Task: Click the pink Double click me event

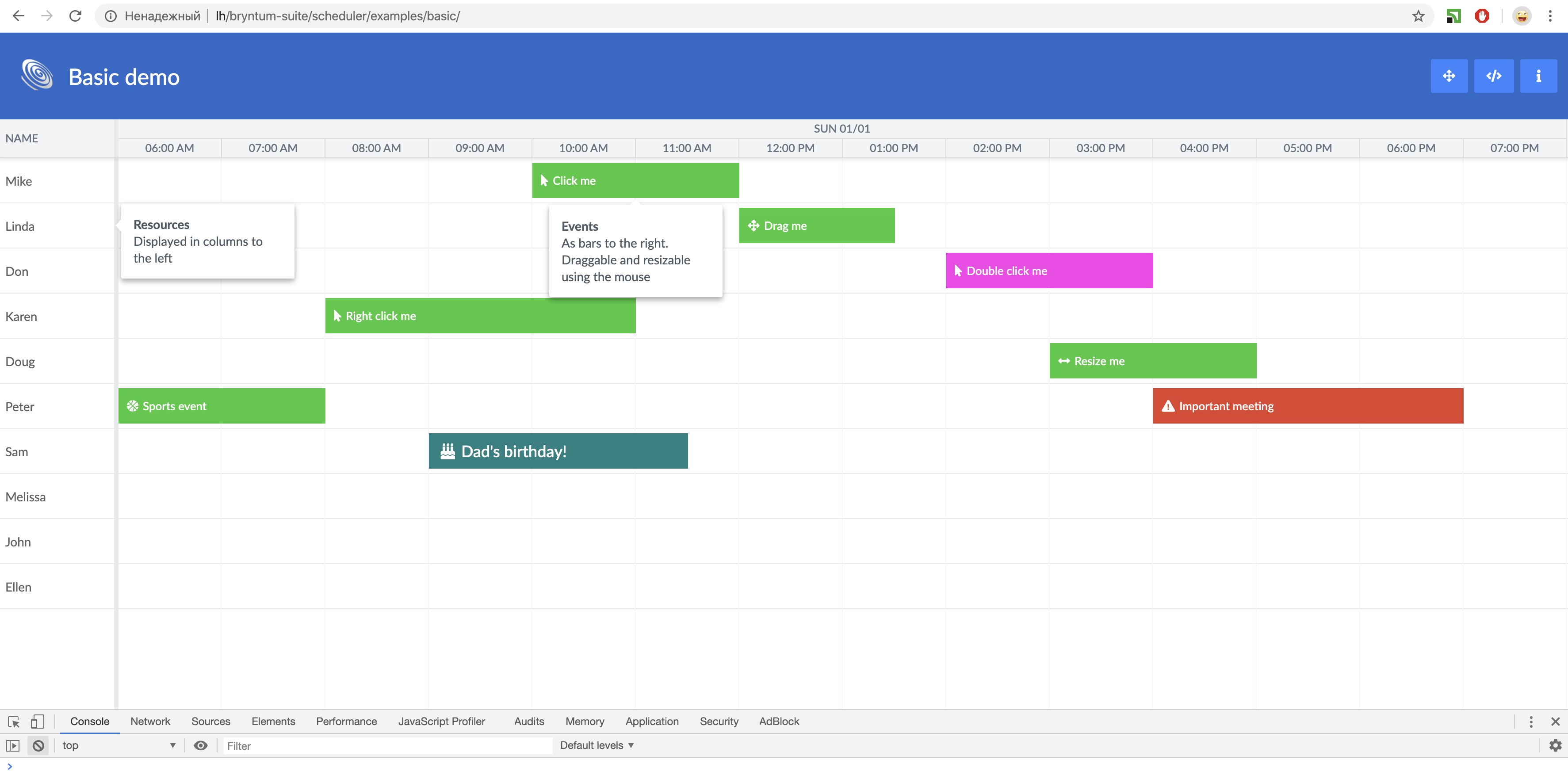Action: 1049,271
